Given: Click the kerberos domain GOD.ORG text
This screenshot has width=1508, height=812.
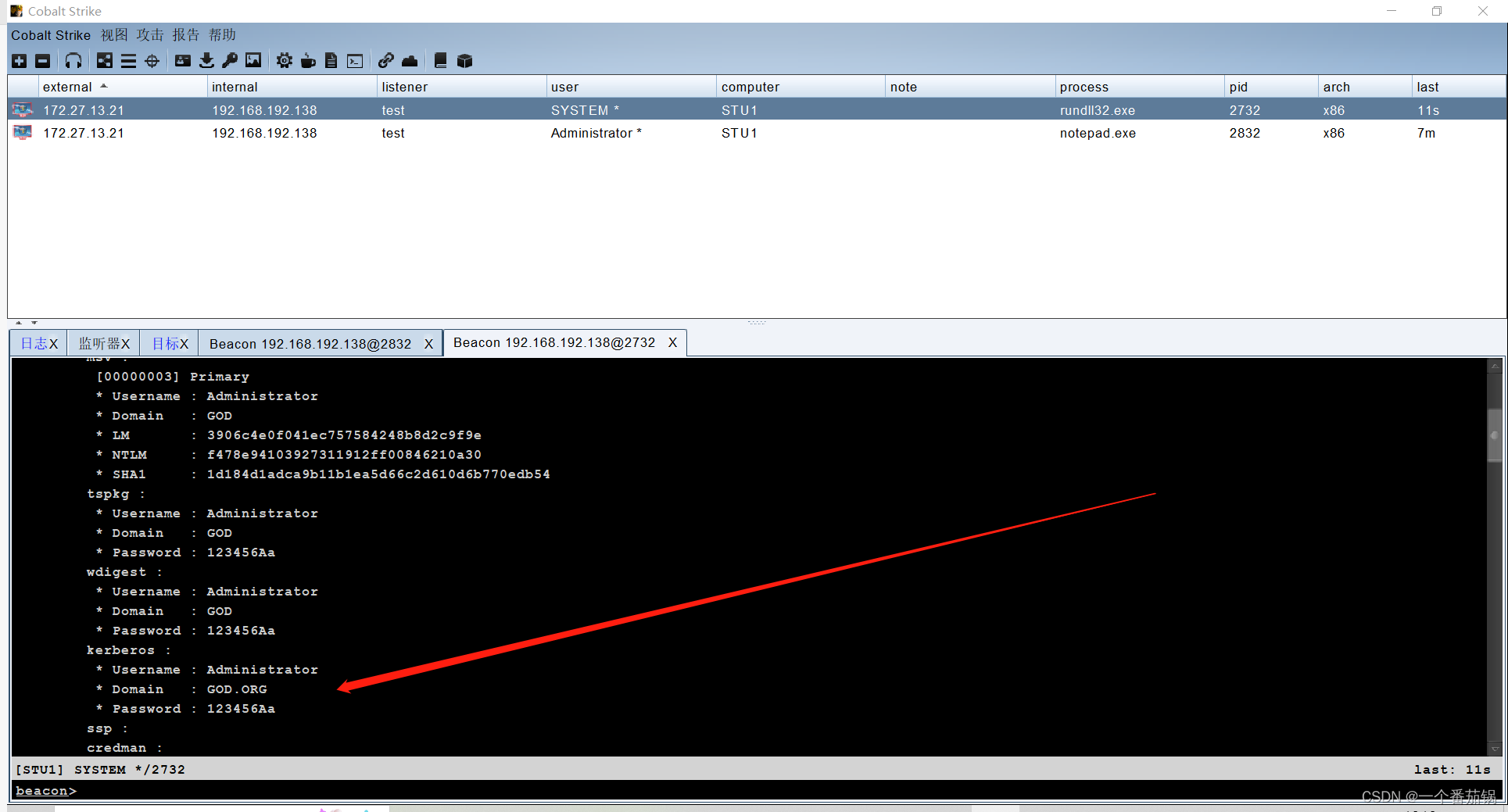Looking at the screenshot, I should click(237, 689).
